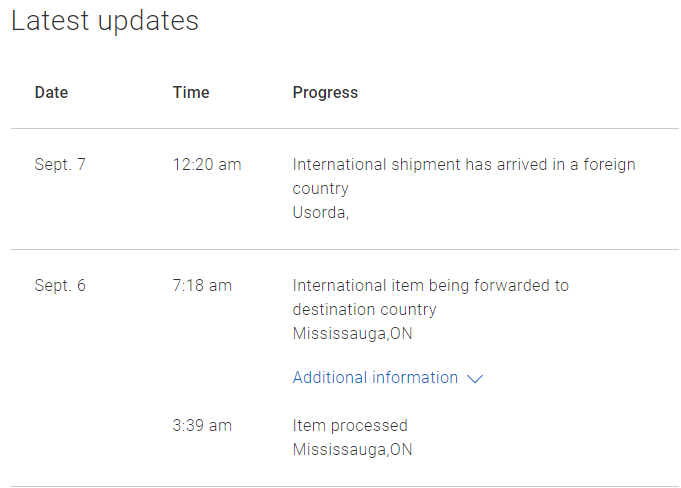The image size is (681, 488).
Task: Click the 7:18 am time entry
Action: pyautogui.click(x=202, y=286)
